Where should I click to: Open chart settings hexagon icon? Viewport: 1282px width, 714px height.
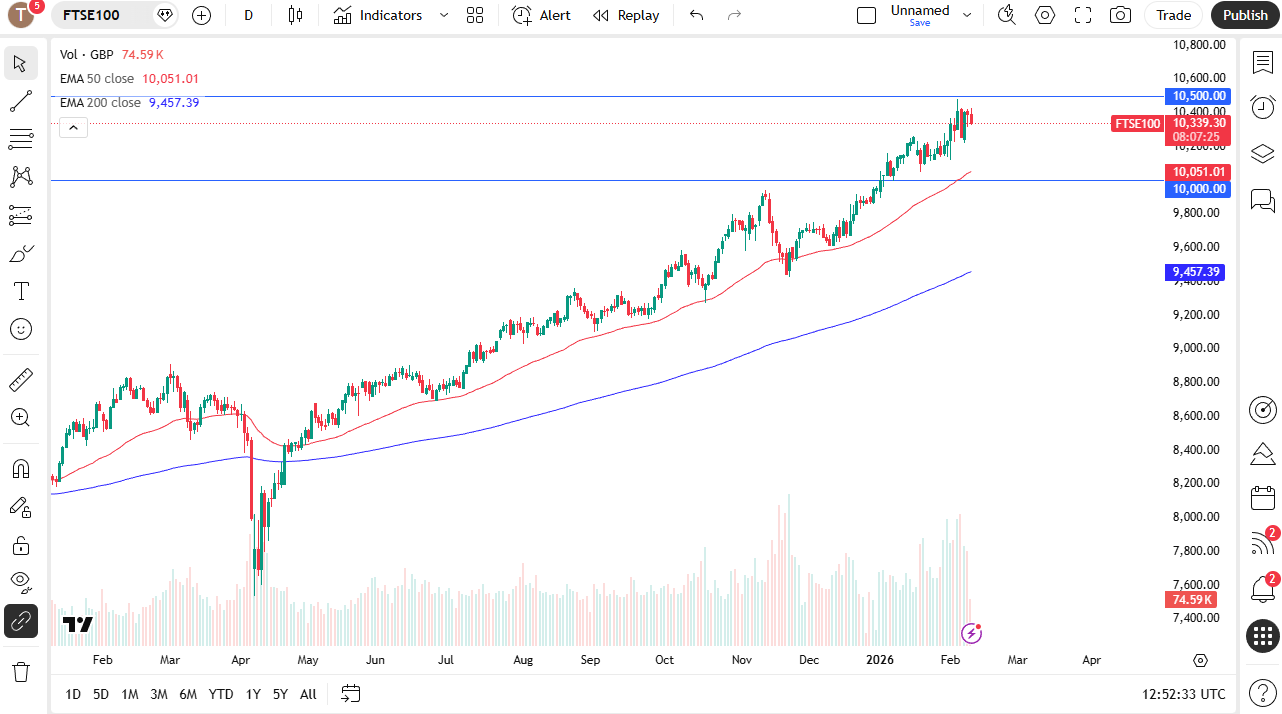[x=1045, y=15]
